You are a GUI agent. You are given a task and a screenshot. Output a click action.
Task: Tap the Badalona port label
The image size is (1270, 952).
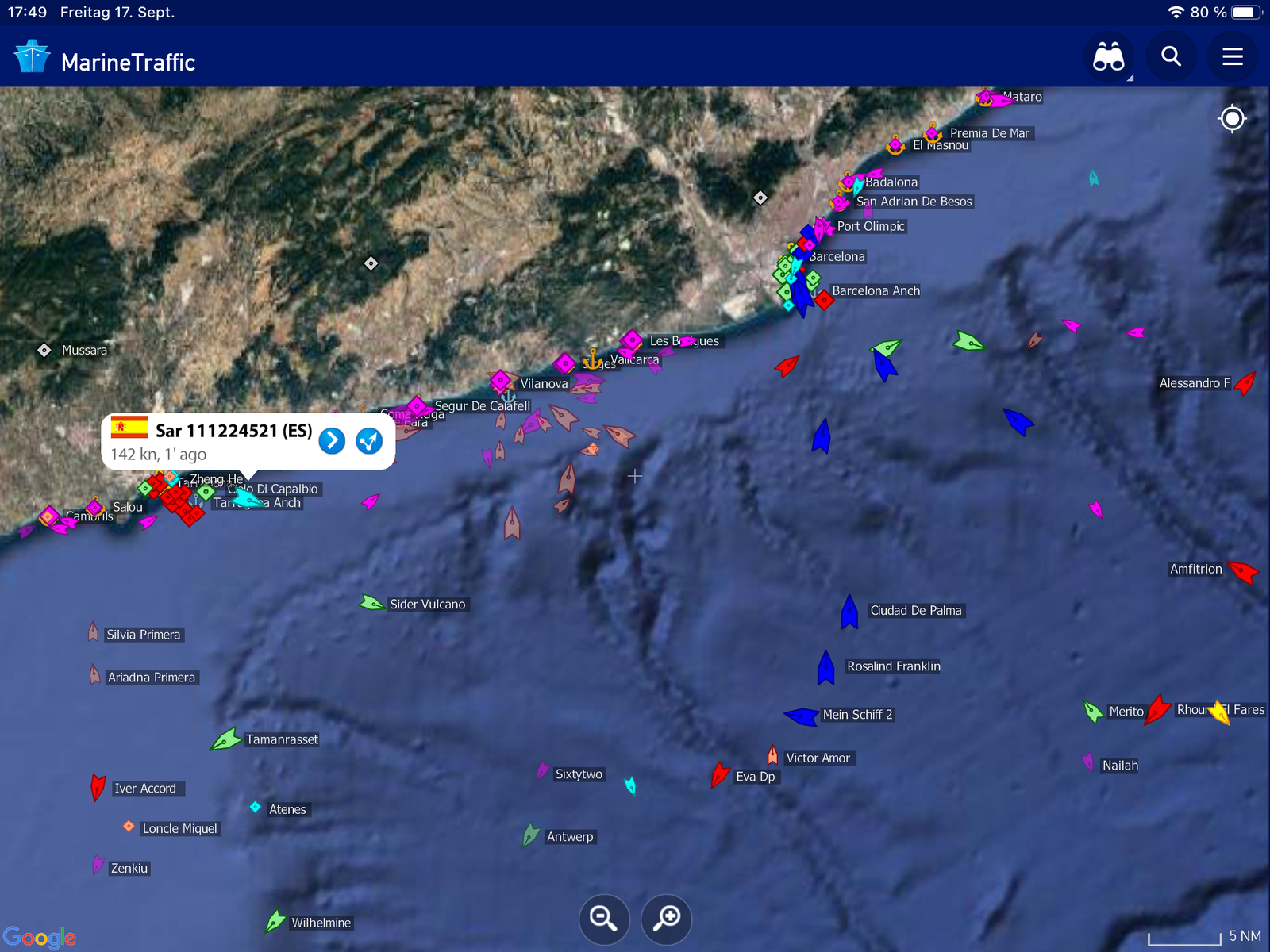tap(891, 182)
